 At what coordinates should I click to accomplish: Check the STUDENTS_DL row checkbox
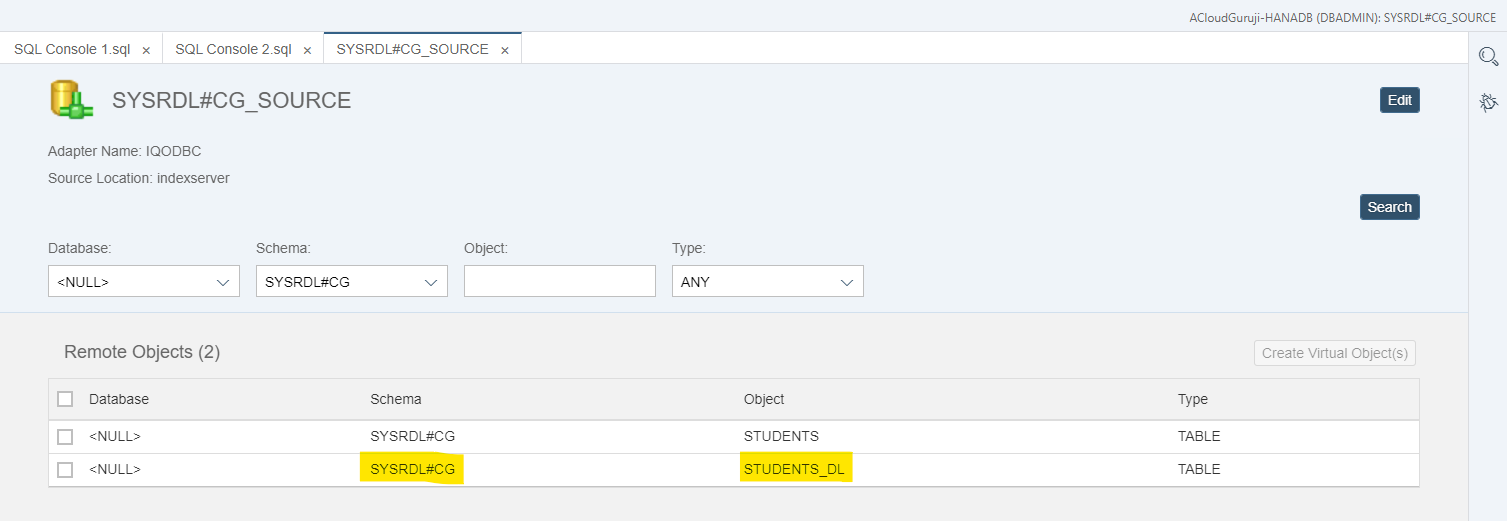coord(65,470)
